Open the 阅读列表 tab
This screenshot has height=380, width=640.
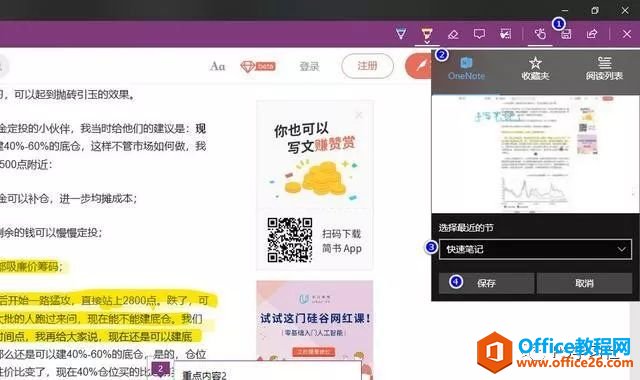604,69
